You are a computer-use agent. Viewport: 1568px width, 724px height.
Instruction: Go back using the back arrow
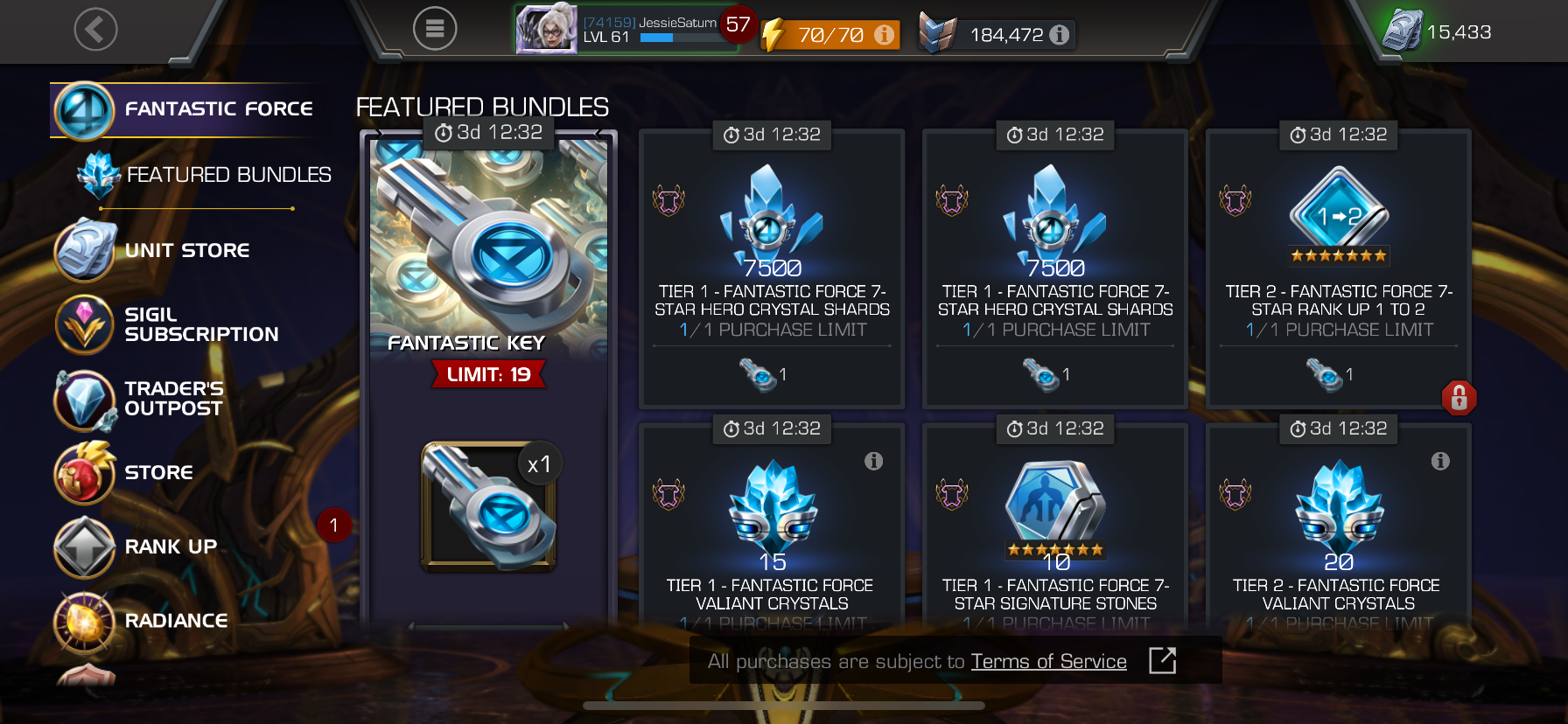coord(95,30)
